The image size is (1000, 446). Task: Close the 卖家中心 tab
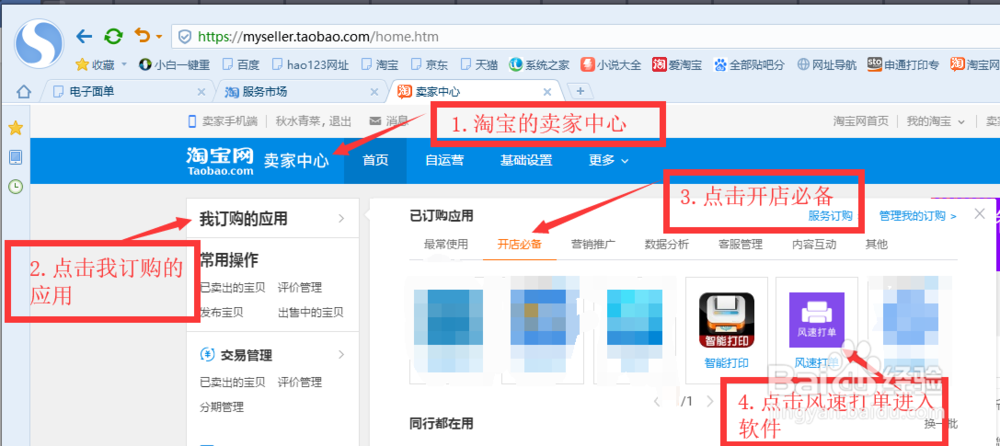point(547,92)
